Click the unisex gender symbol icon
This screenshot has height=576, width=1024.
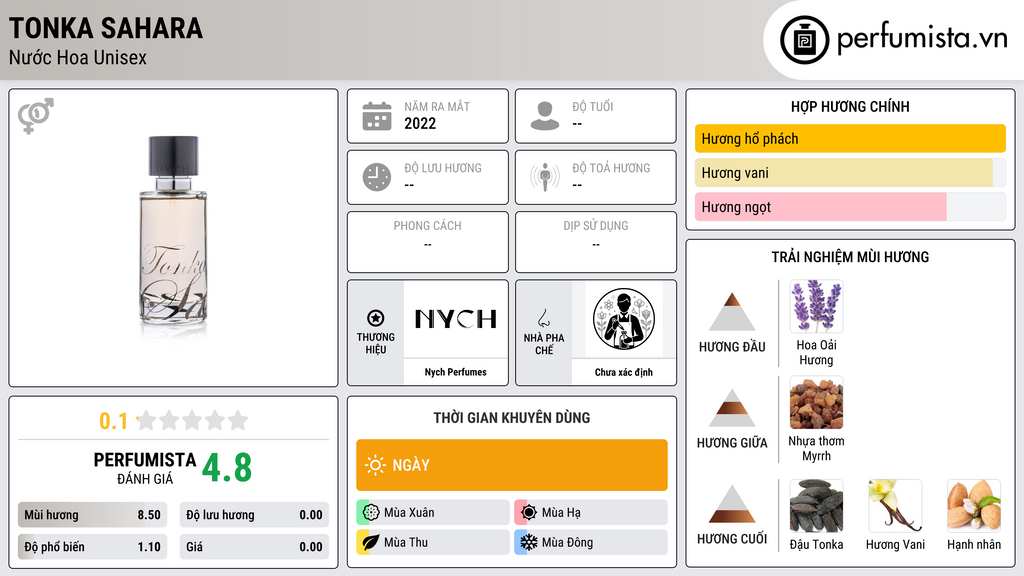click(35, 115)
